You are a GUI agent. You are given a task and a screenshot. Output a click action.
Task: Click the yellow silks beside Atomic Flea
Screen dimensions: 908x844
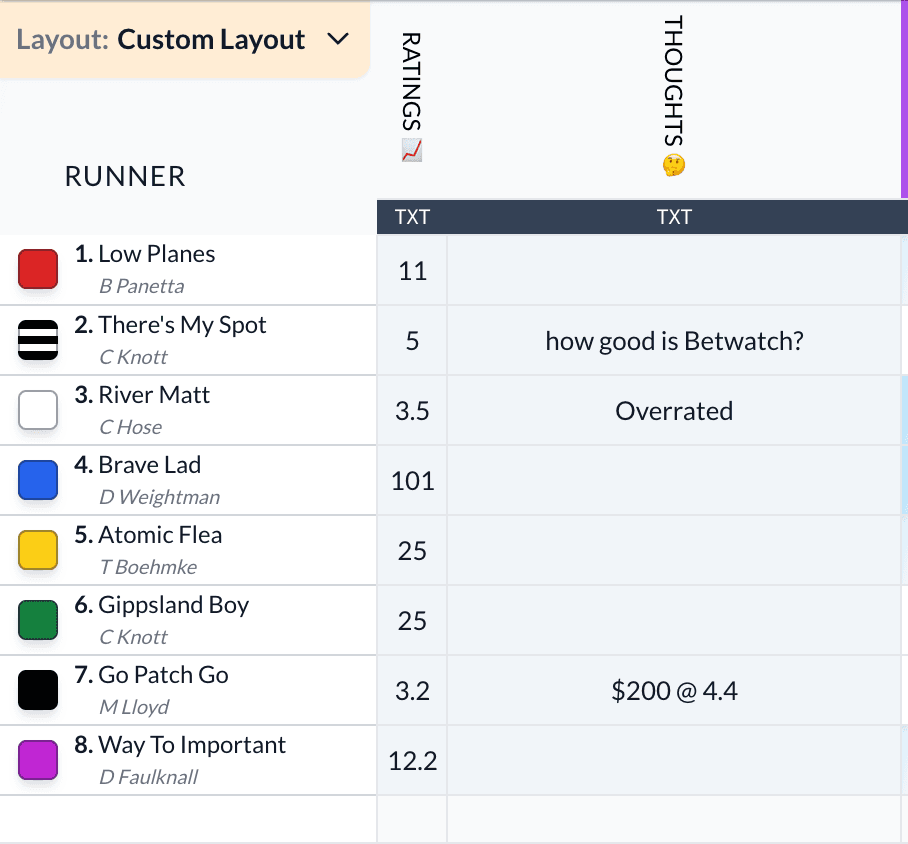[x=37, y=549]
